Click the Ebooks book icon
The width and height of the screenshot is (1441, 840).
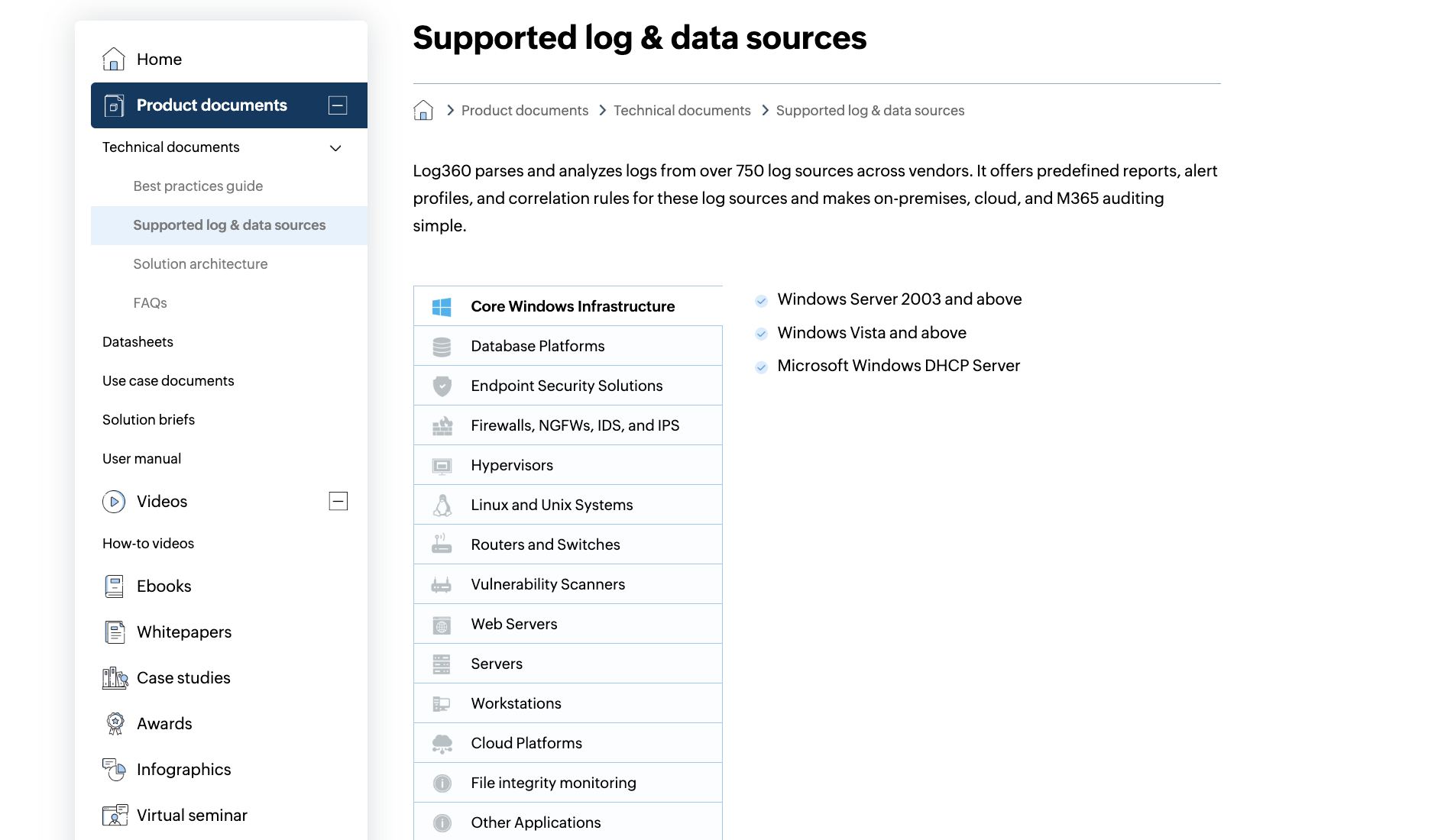(114, 586)
